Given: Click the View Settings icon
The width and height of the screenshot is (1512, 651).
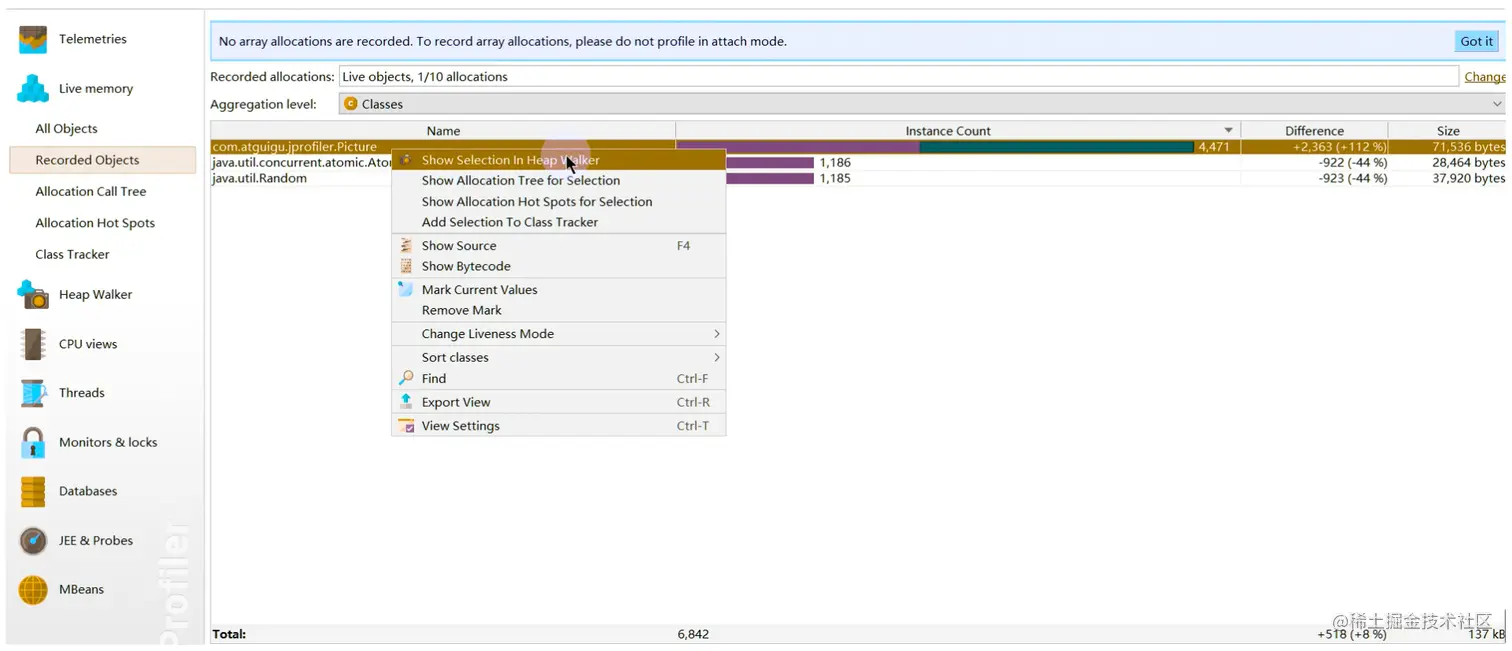Looking at the screenshot, I should pyautogui.click(x=406, y=426).
